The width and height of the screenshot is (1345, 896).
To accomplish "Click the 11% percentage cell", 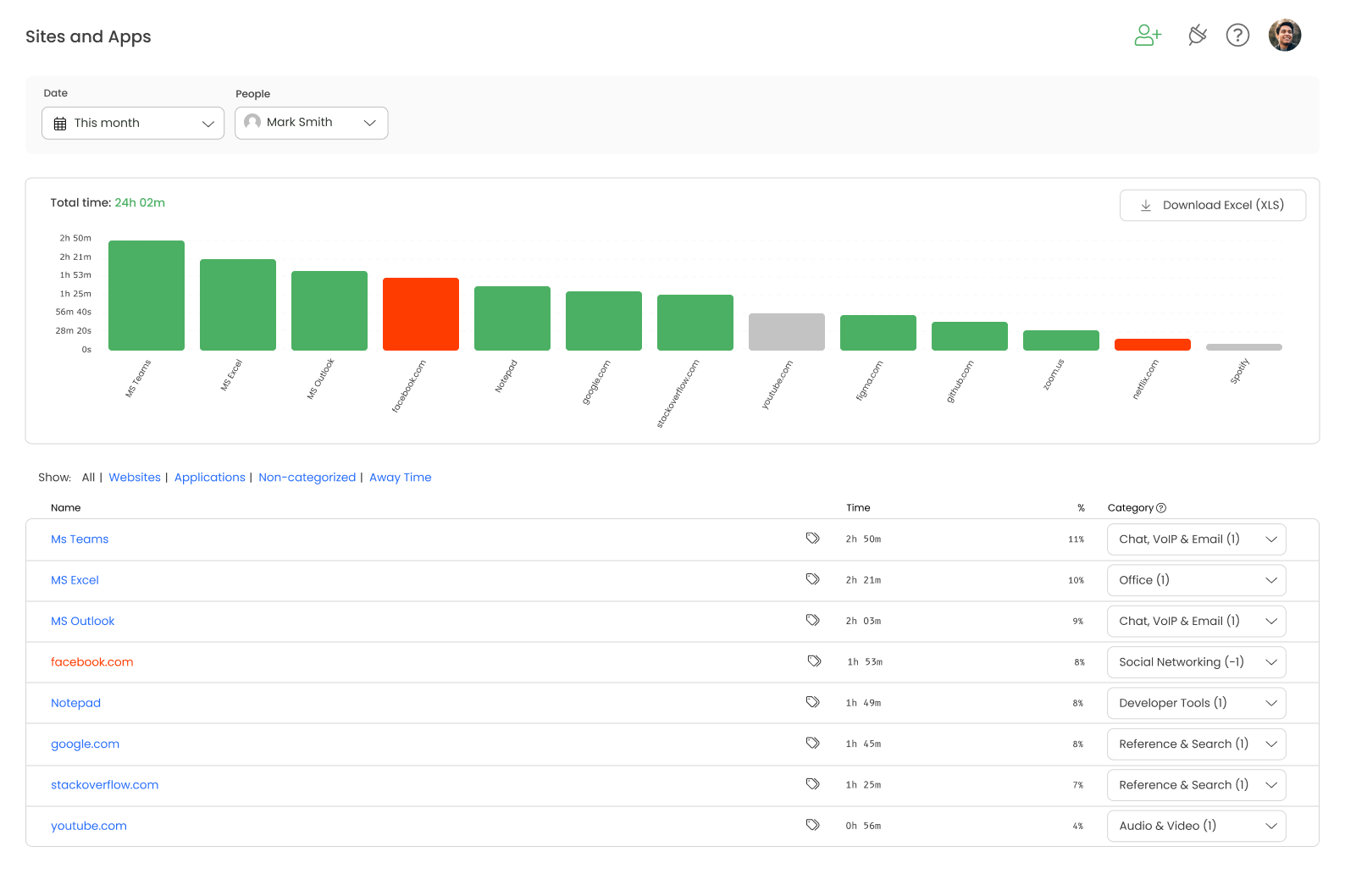I will pos(1076,539).
